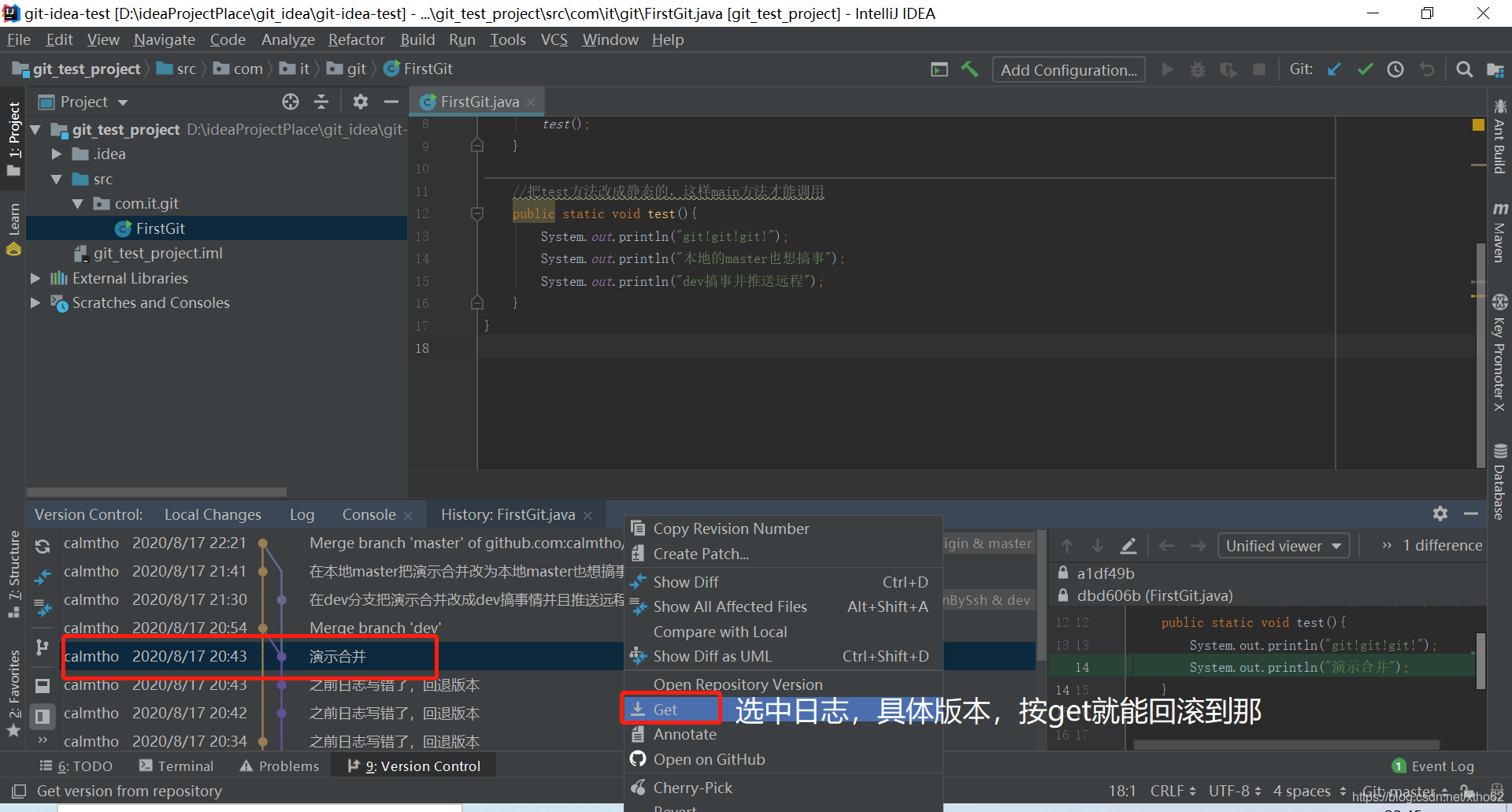Open 6: TODO tool window button

76,766
